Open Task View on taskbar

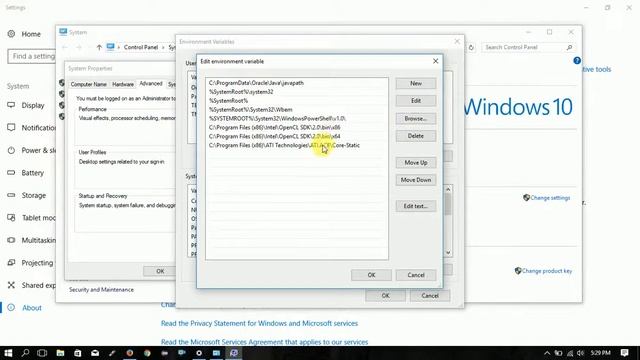42,353
